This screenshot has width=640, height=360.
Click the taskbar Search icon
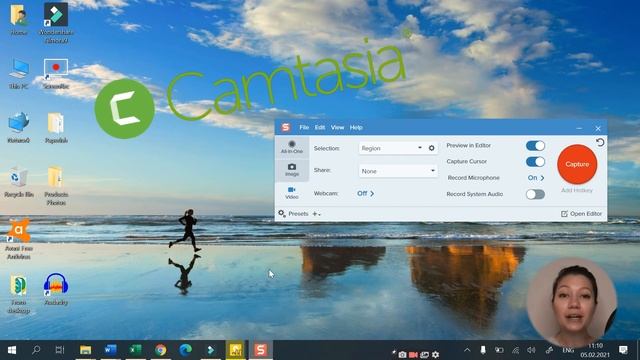(x=36, y=350)
